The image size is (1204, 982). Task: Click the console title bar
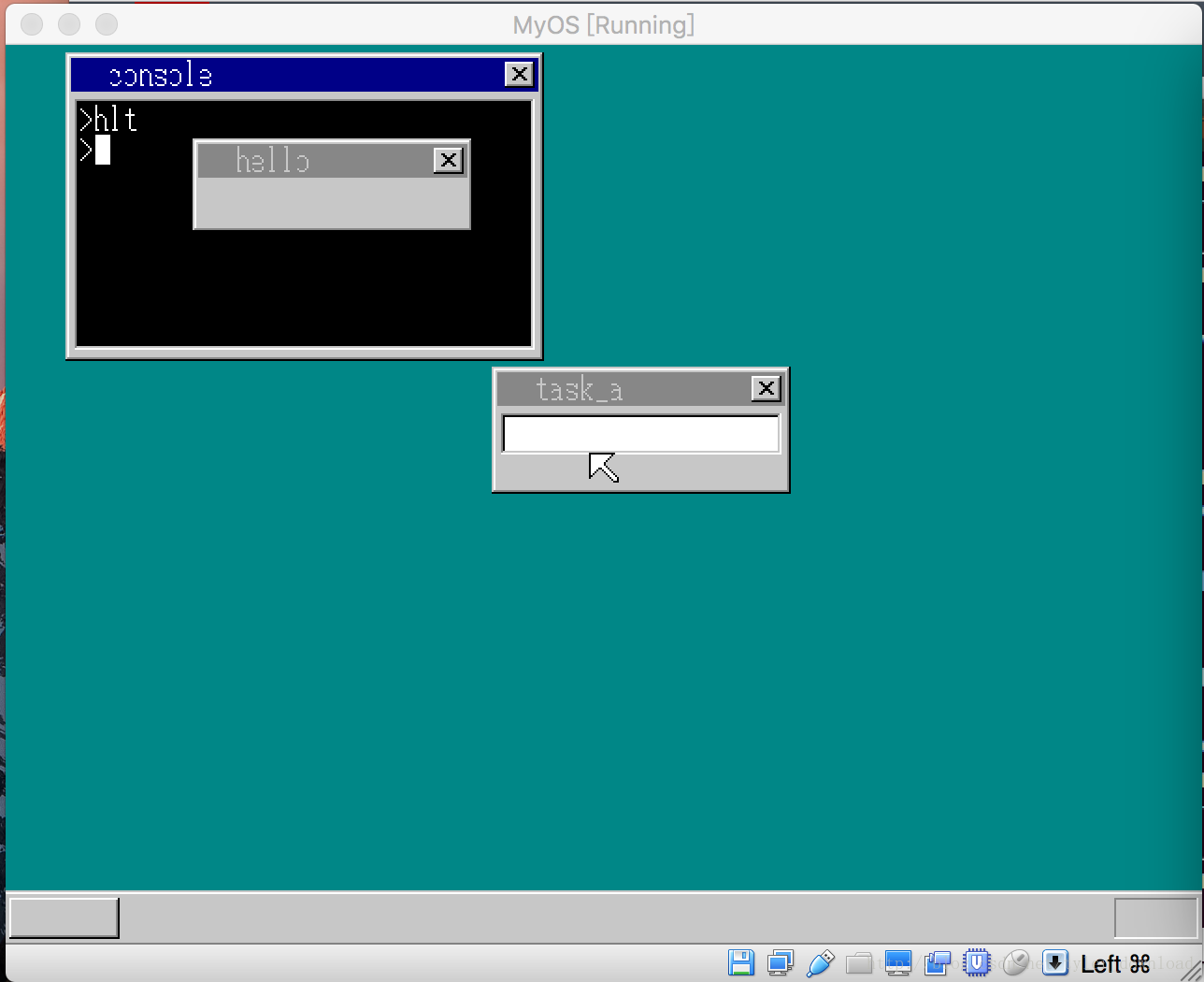[305, 75]
